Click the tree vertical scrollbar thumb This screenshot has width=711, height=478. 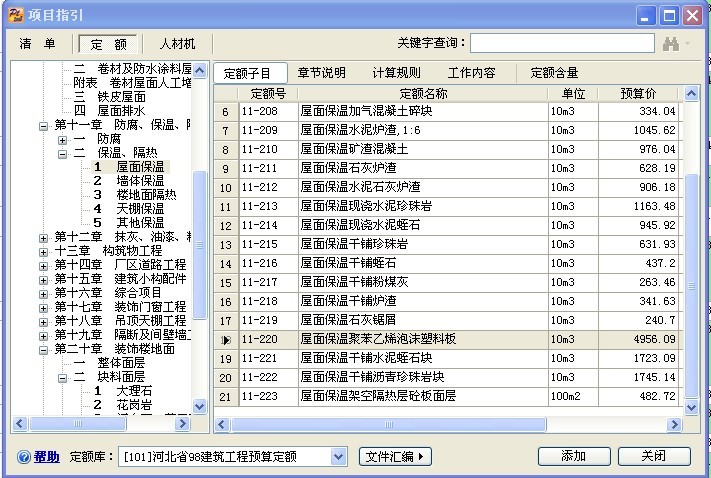pyautogui.click(x=199, y=245)
